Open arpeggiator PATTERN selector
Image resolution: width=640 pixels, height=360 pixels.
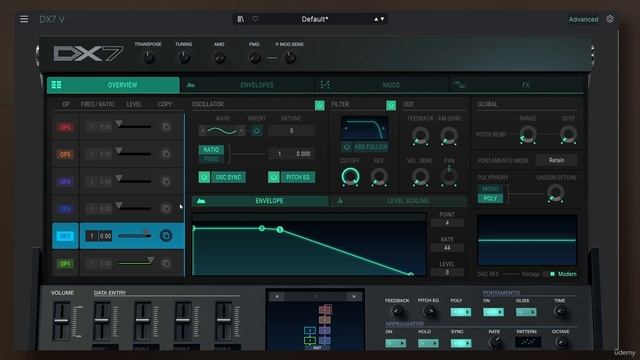click(x=528, y=342)
